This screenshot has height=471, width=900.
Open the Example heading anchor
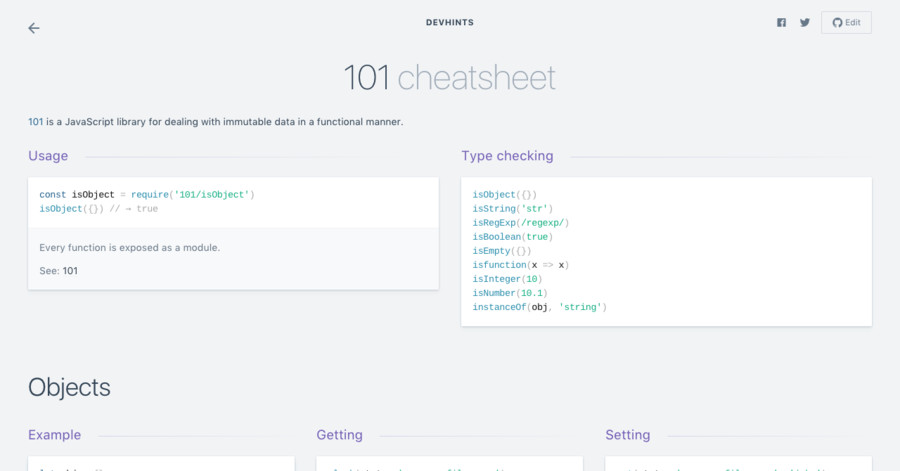tap(55, 435)
